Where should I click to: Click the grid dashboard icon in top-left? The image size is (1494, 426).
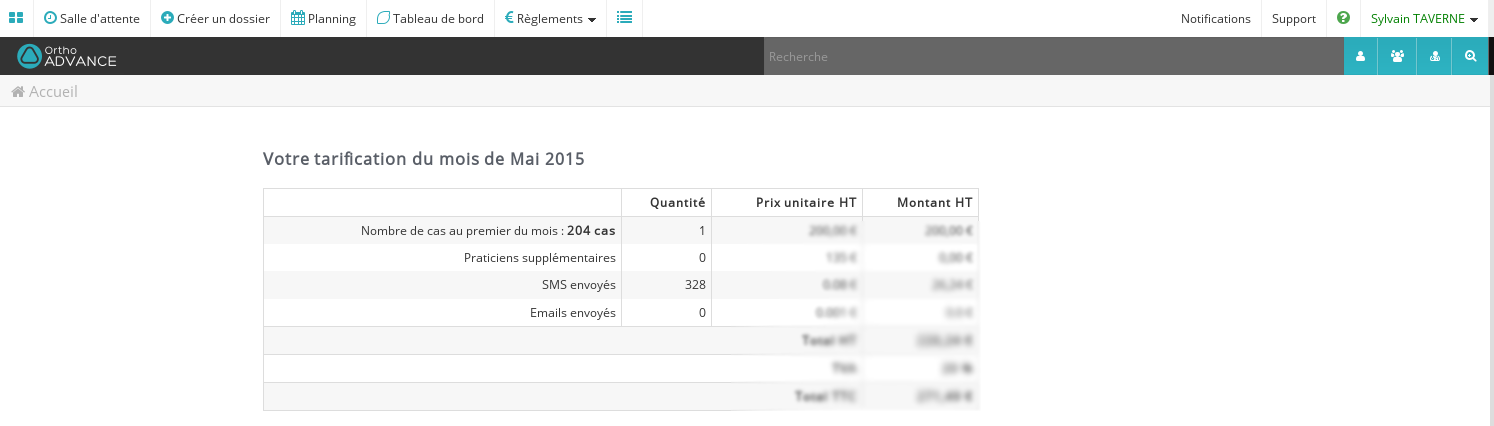16,18
